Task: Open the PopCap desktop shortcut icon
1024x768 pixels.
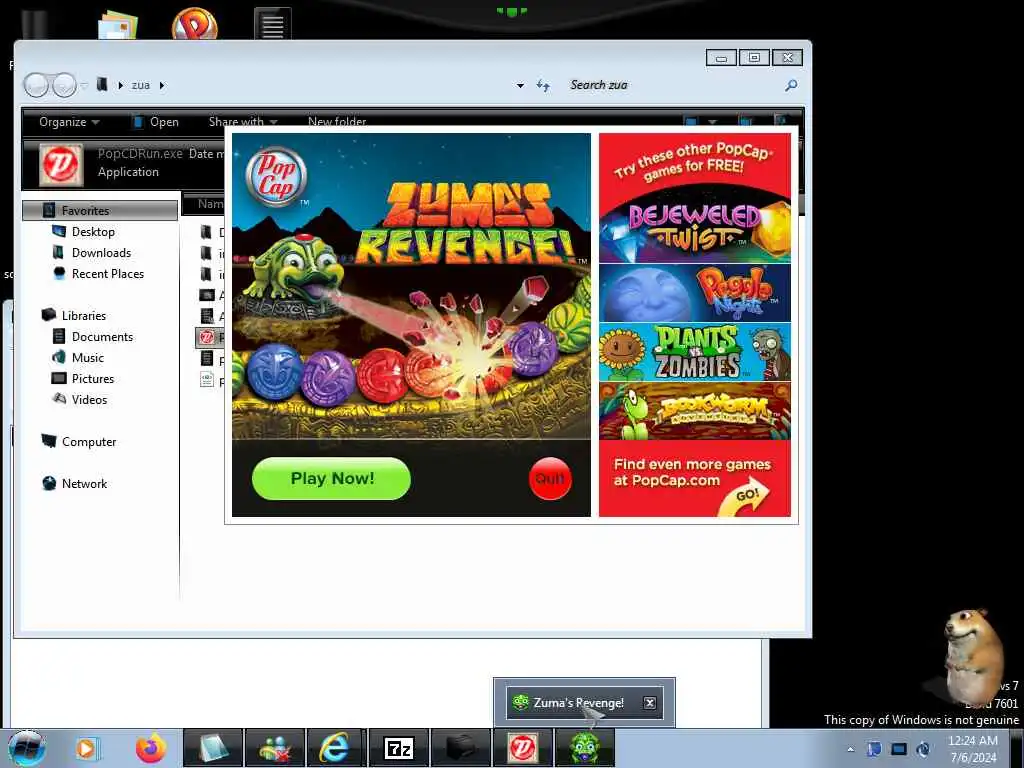Action: (195, 24)
